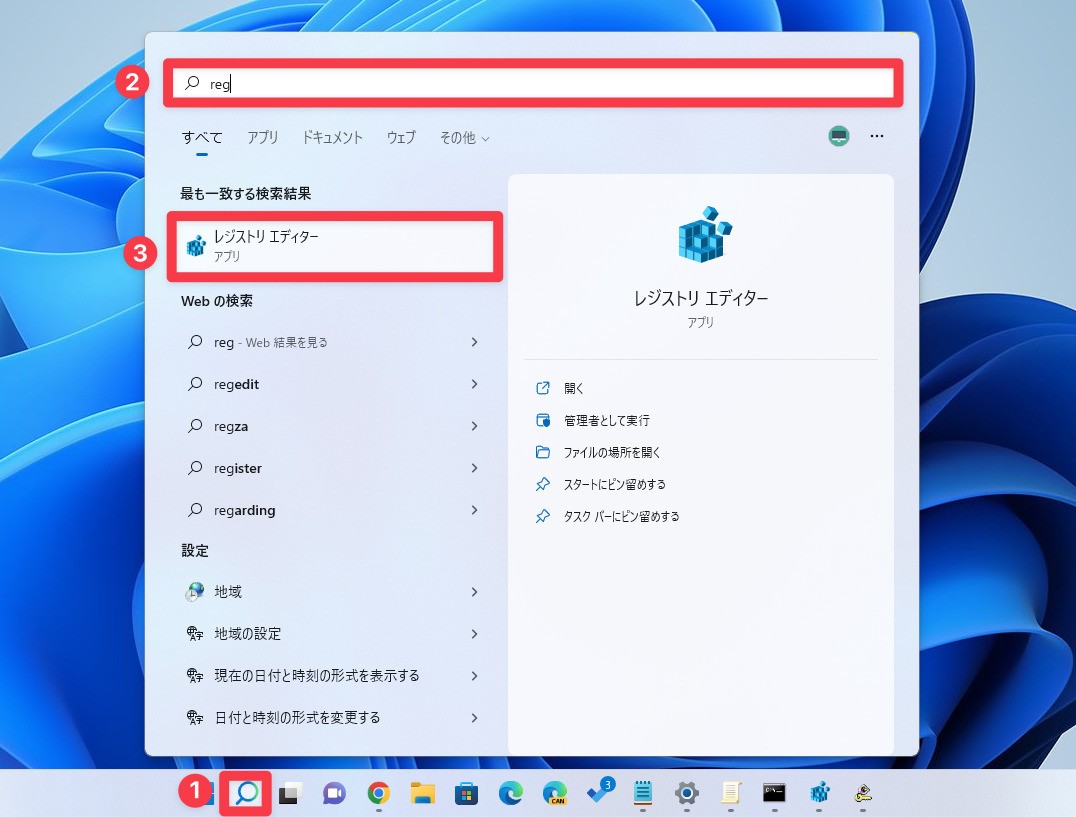This screenshot has height=817, width=1076.
Task: Open the scroll-shaped script icon in taskbar
Action: pyautogui.click(x=731, y=793)
